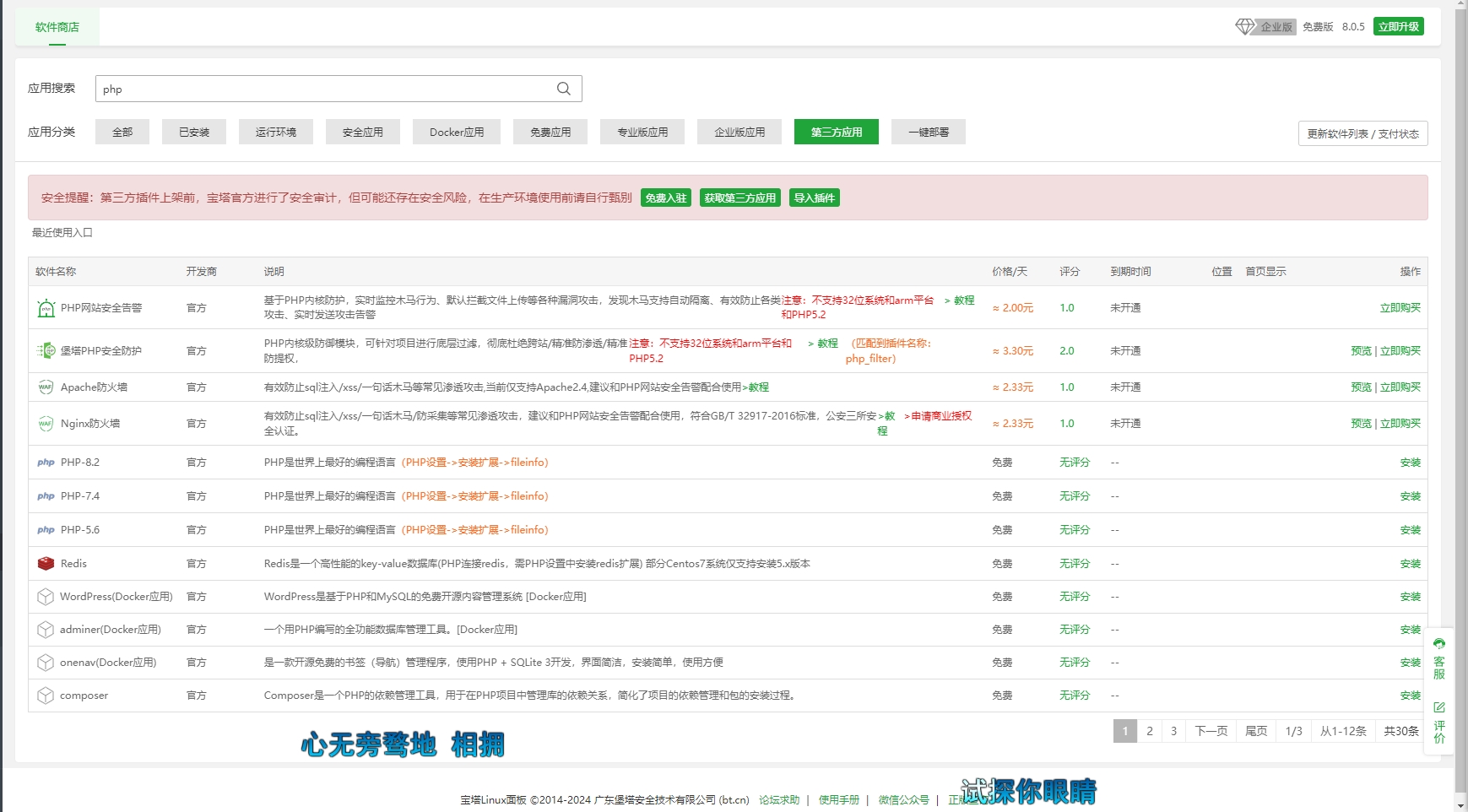1468x812 pixels.
Task: Click the 导入插件 button
Action: pyautogui.click(x=815, y=198)
